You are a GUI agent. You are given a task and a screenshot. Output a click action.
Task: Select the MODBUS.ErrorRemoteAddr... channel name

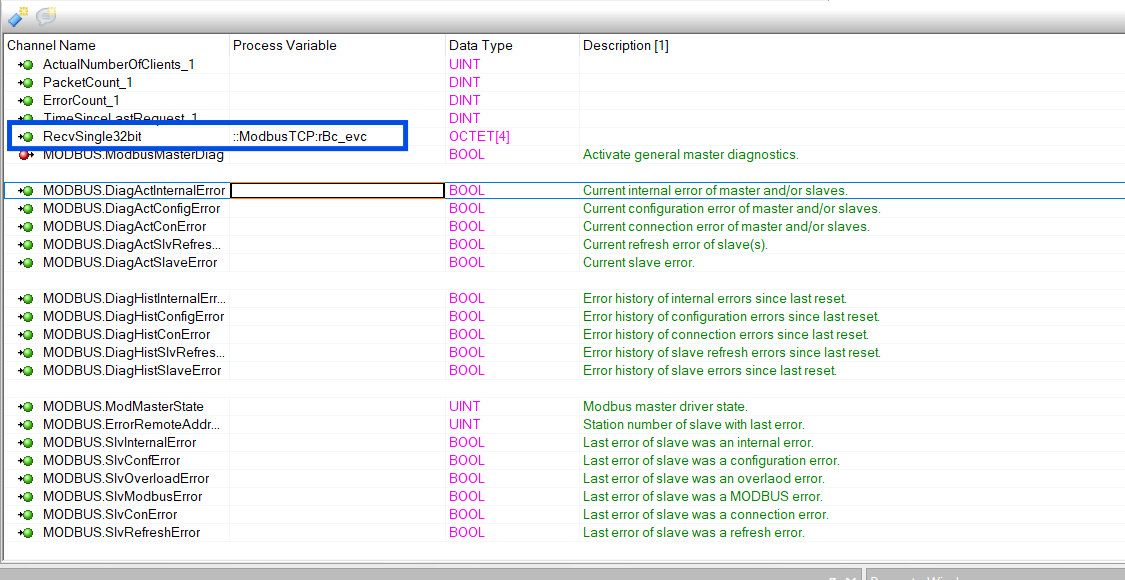coord(132,425)
